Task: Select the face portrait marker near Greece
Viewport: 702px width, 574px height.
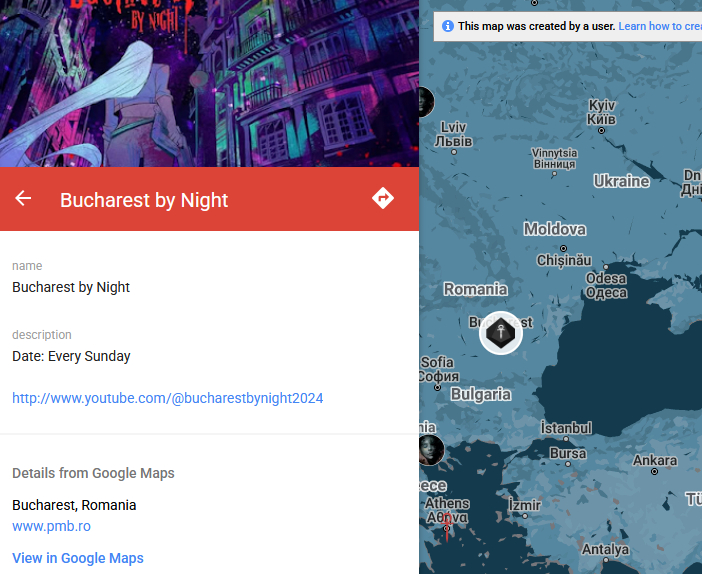Action: (431, 450)
